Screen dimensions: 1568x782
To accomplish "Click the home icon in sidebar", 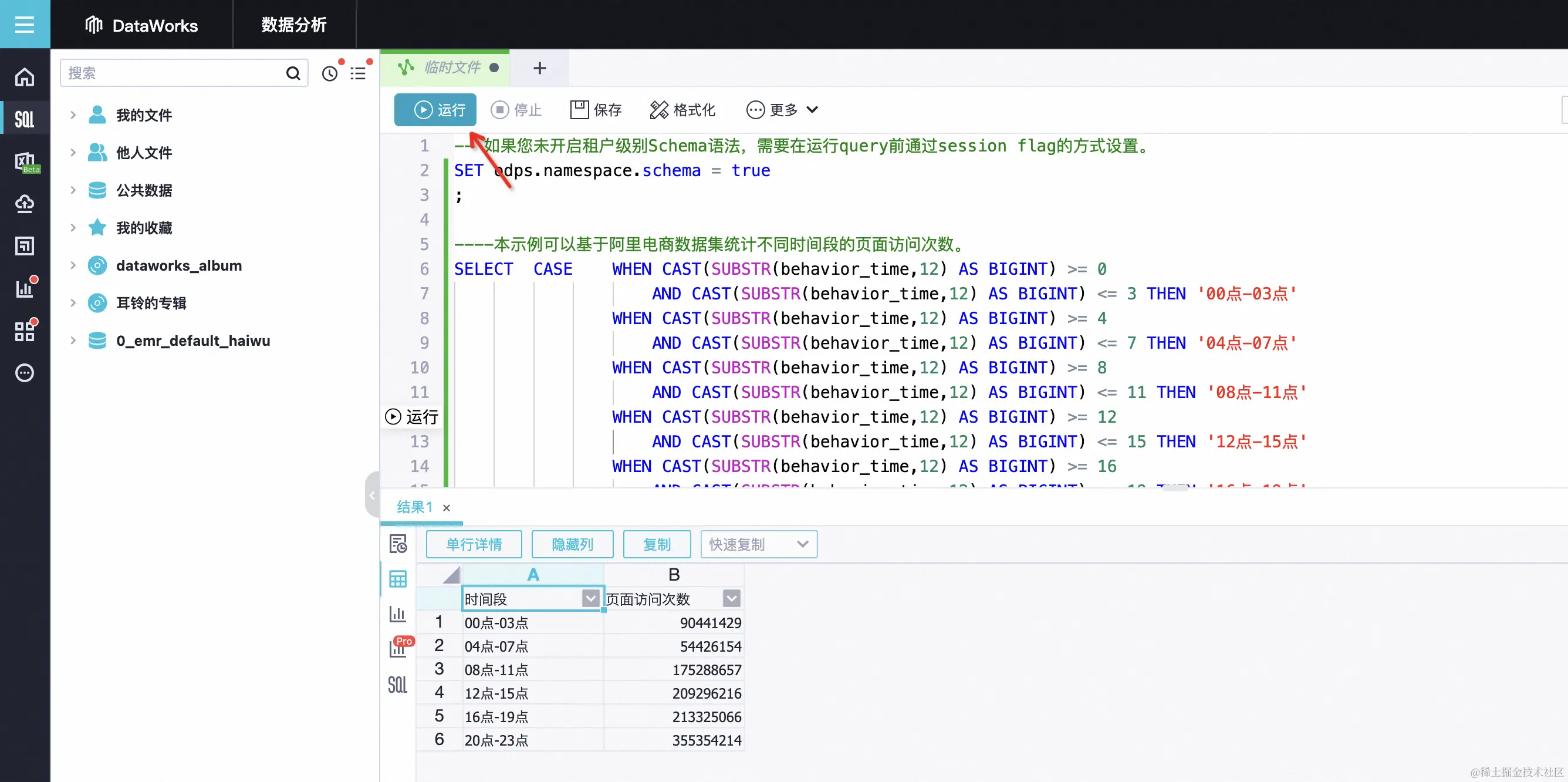I will pyautogui.click(x=24, y=77).
